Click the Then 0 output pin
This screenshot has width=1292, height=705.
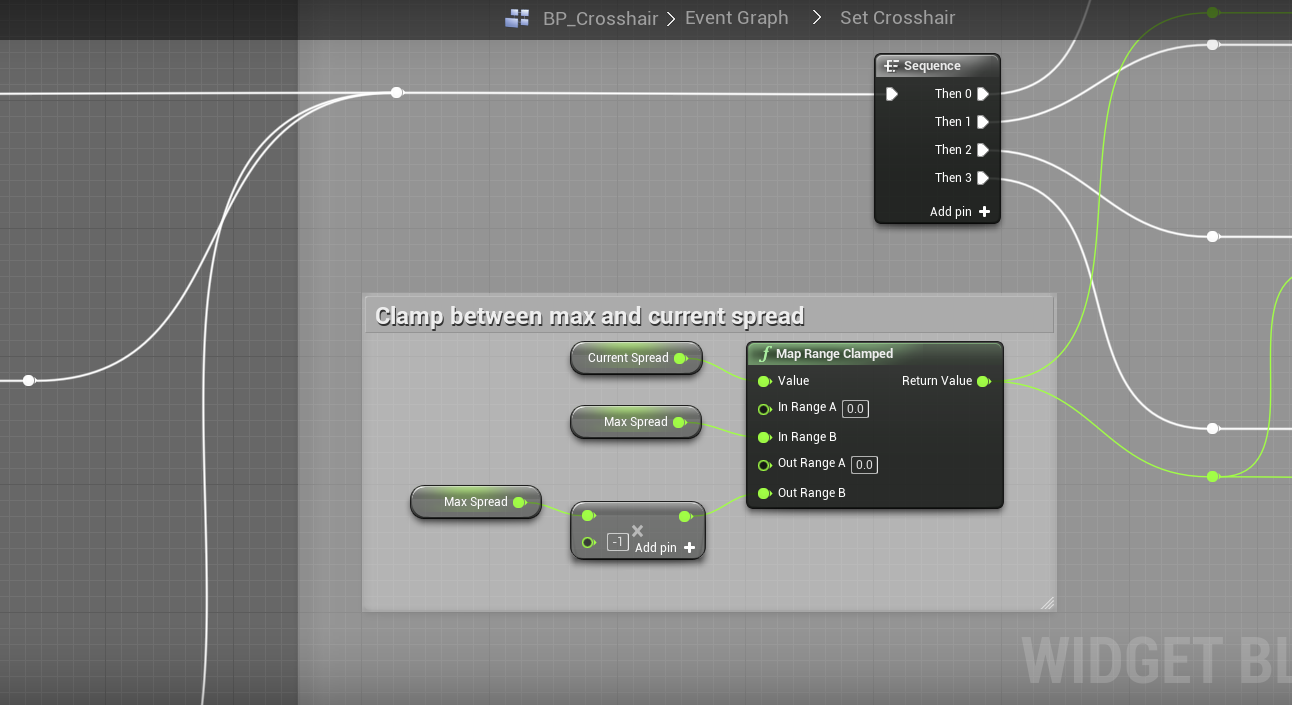click(x=983, y=94)
